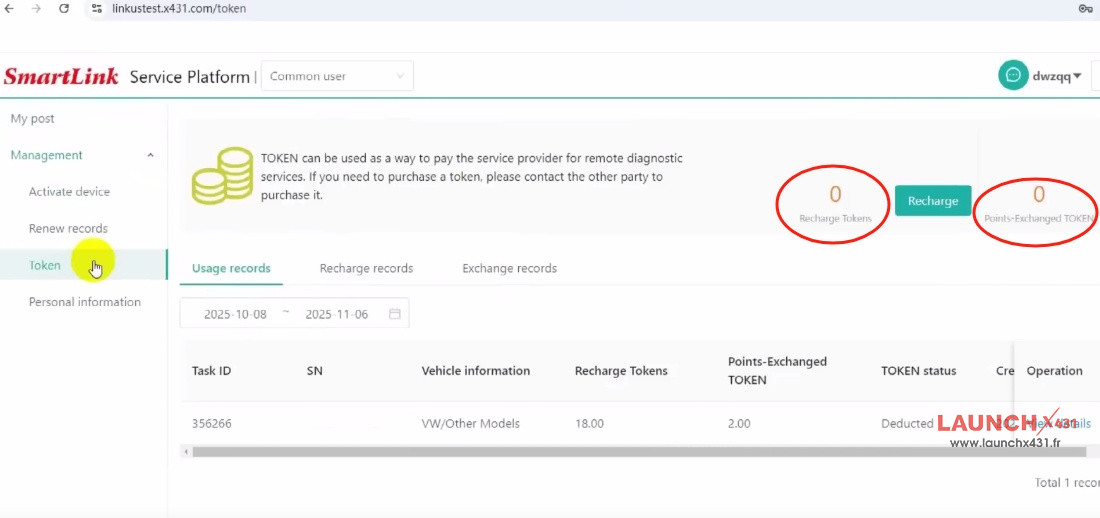Click the horizontal table scrollbar
Viewport: 1100px width, 518px height.
tap(639, 452)
